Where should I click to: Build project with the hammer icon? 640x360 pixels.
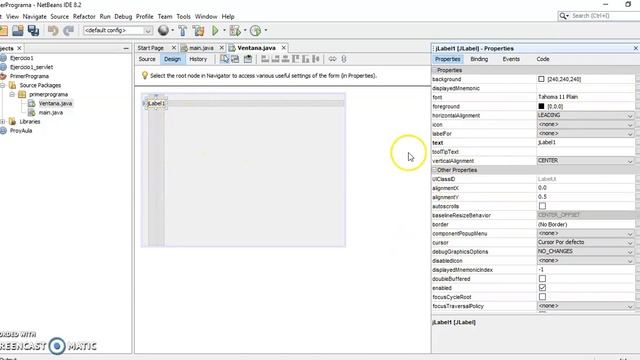pyautogui.click(x=182, y=30)
